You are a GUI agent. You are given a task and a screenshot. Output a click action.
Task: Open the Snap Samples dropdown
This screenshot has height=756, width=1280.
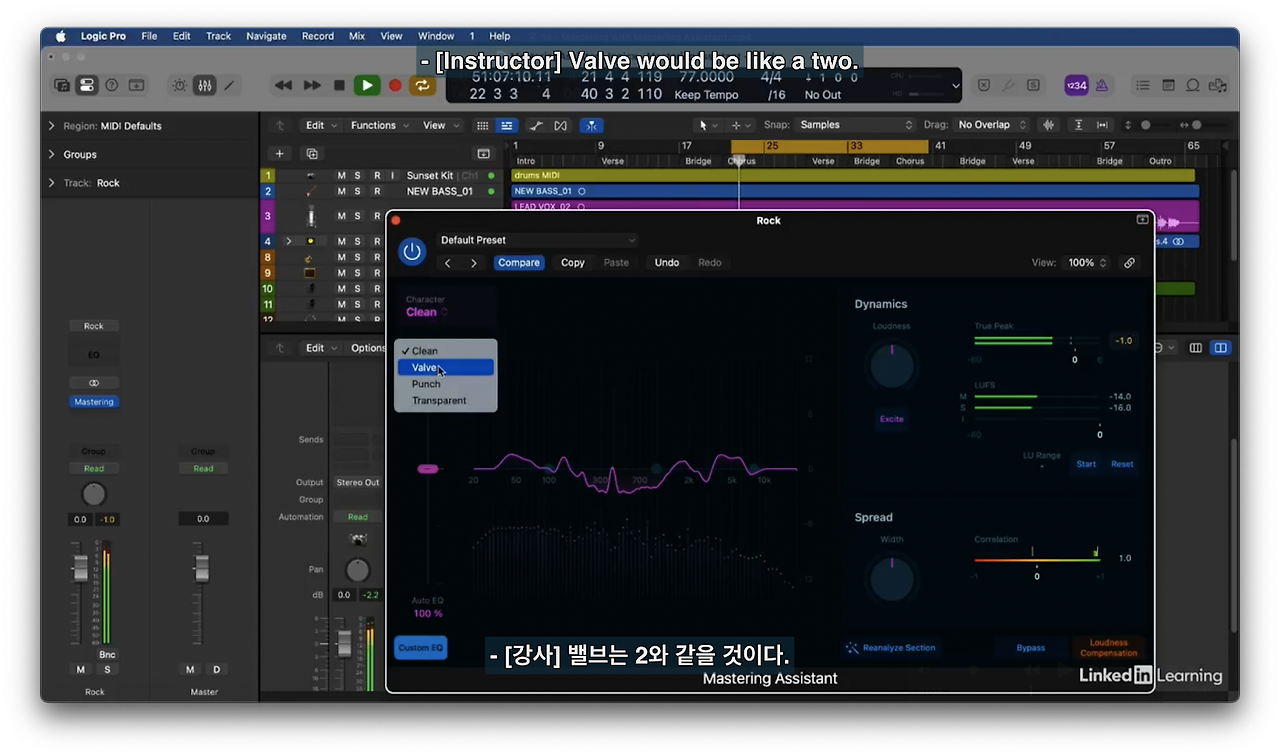855,125
